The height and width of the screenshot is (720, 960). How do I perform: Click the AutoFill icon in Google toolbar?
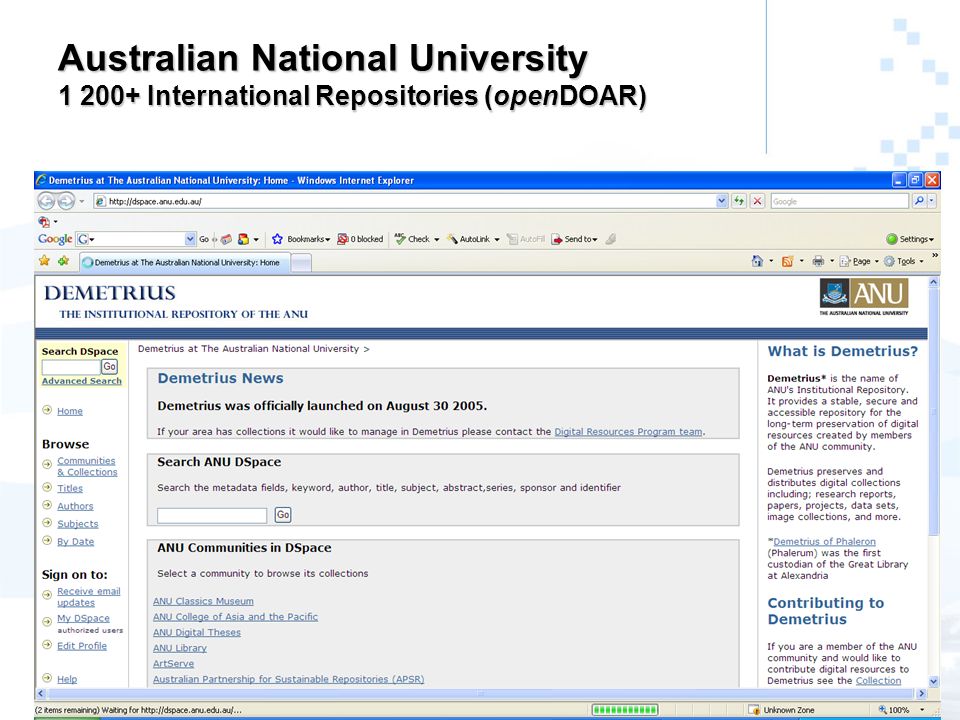(x=512, y=239)
